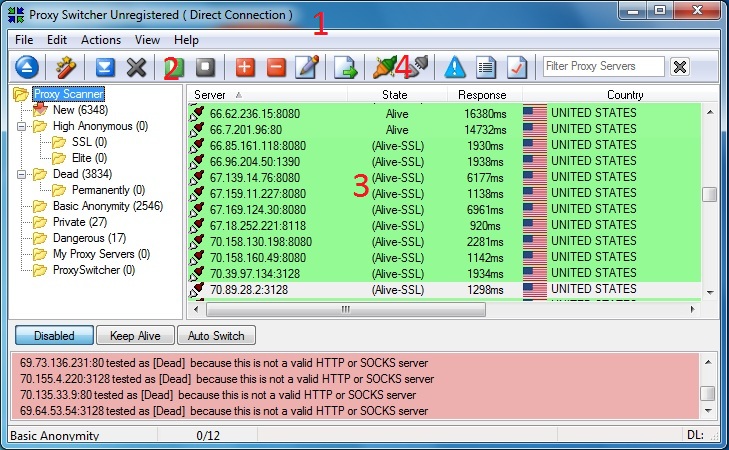The height and width of the screenshot is (450, 729).
Task: Select the ProxySwitcher (0) folder
Action: pos(94,270)
